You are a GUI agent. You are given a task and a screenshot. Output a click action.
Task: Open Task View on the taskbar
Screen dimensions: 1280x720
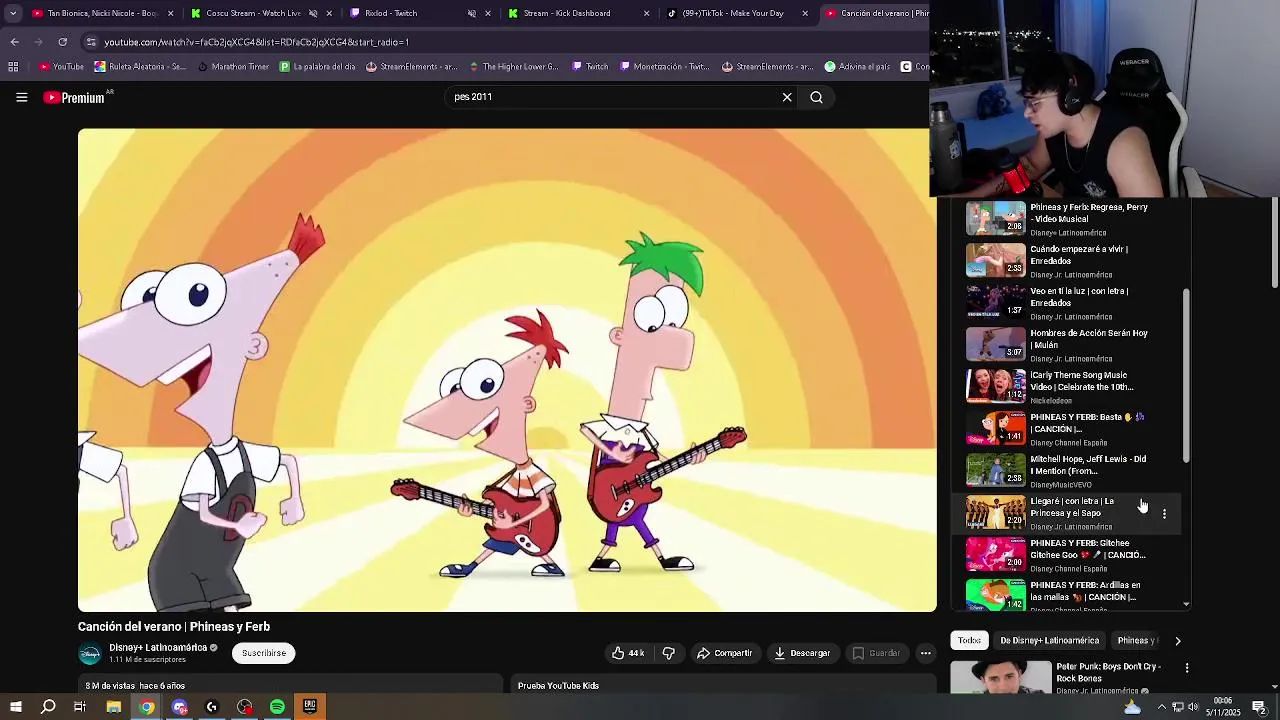[x=80, y=707]
